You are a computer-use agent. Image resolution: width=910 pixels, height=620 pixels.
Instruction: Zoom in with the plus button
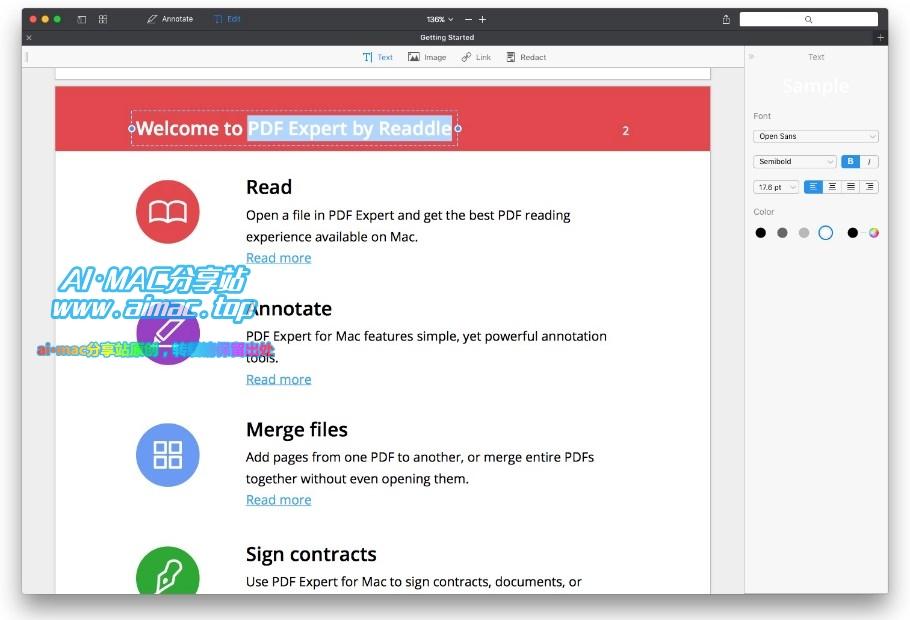click(x=482, y=19)
